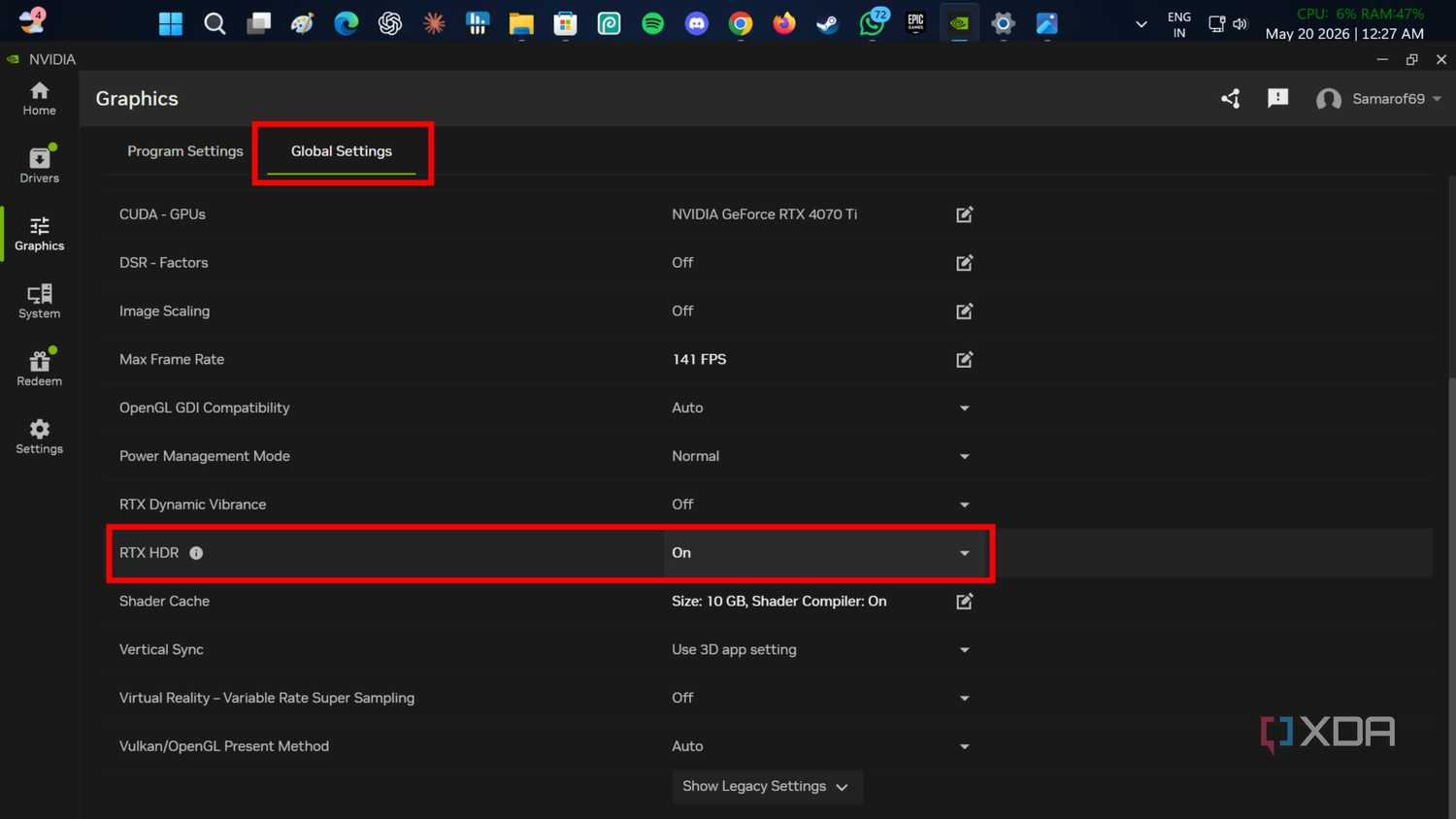Edit the CUDA - GPUs setting

(x=964, y=214)
